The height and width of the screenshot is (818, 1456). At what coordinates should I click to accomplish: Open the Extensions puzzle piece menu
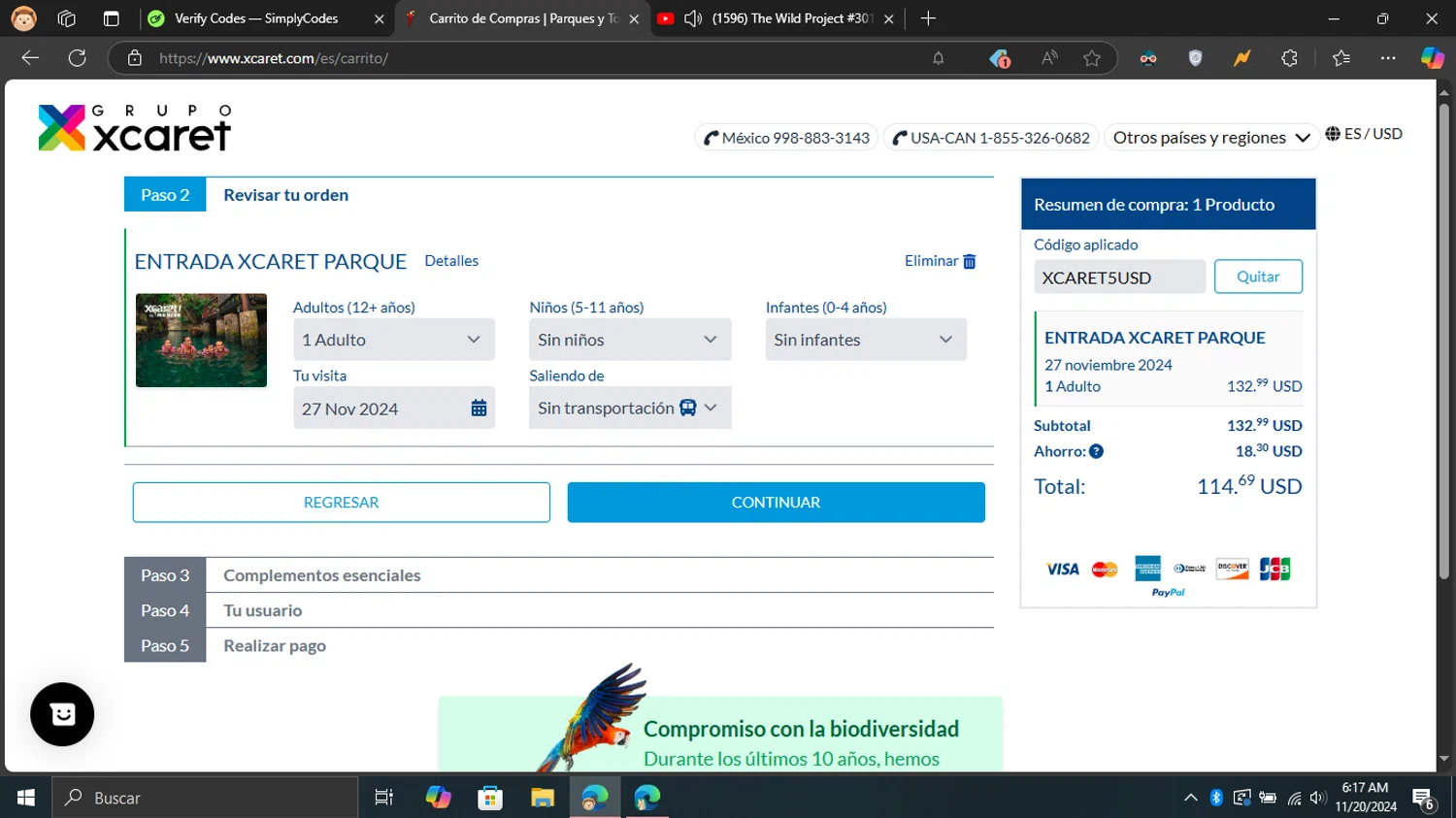click(1289, 58)
